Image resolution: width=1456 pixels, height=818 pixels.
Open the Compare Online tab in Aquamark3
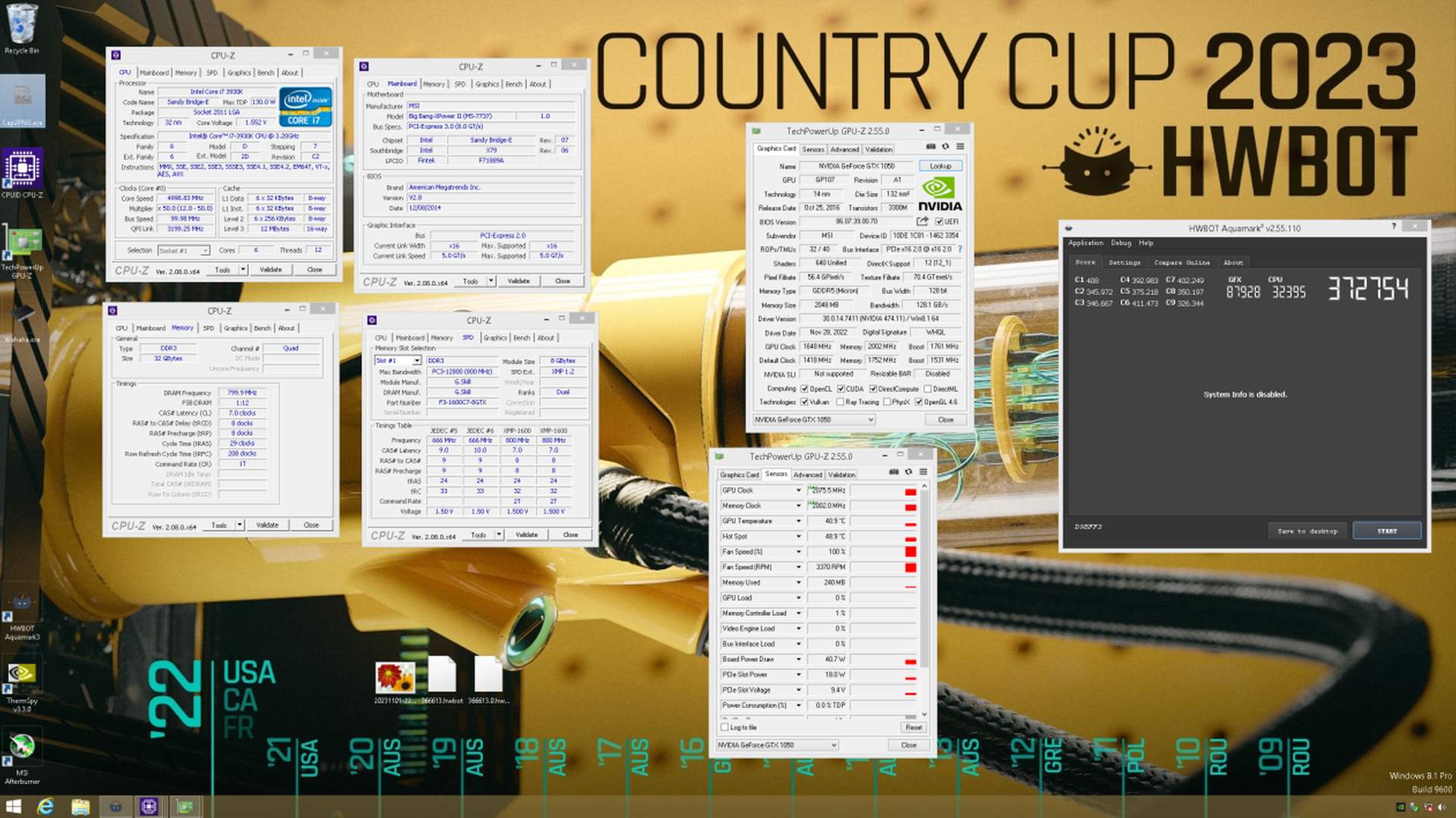tap(1181, 262)
